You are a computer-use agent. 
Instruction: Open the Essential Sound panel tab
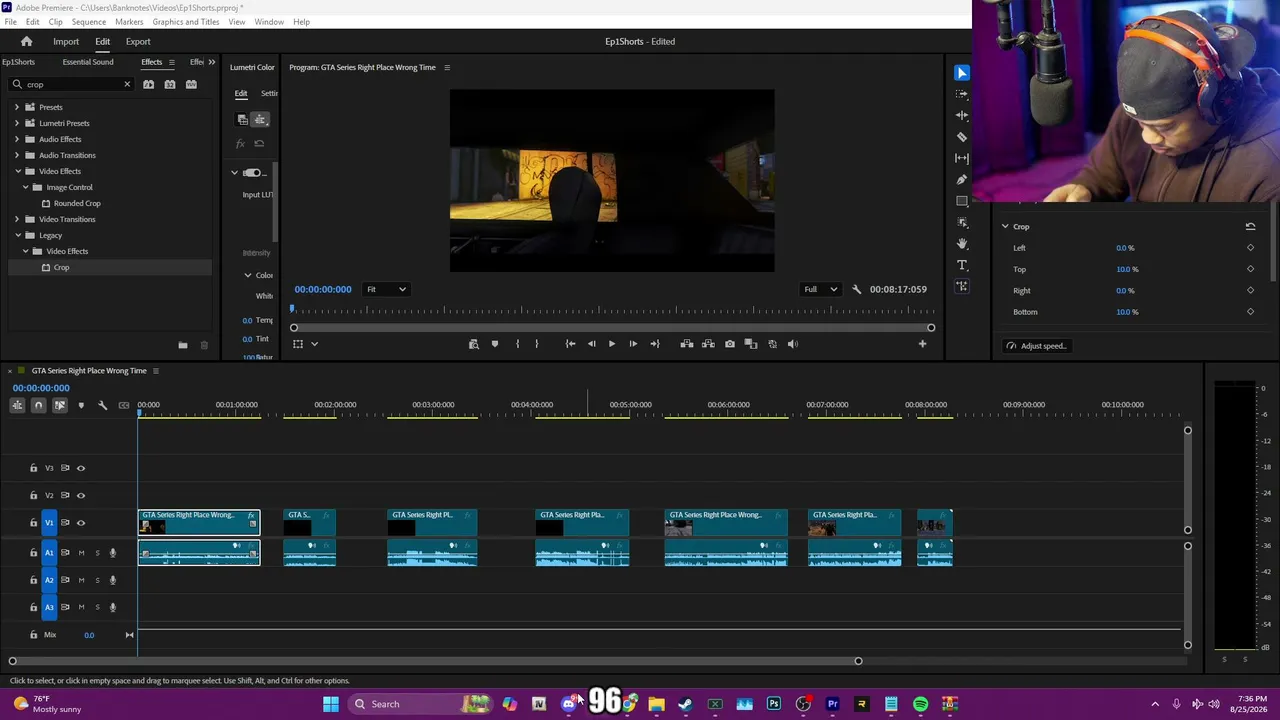[x=88, y=62]
